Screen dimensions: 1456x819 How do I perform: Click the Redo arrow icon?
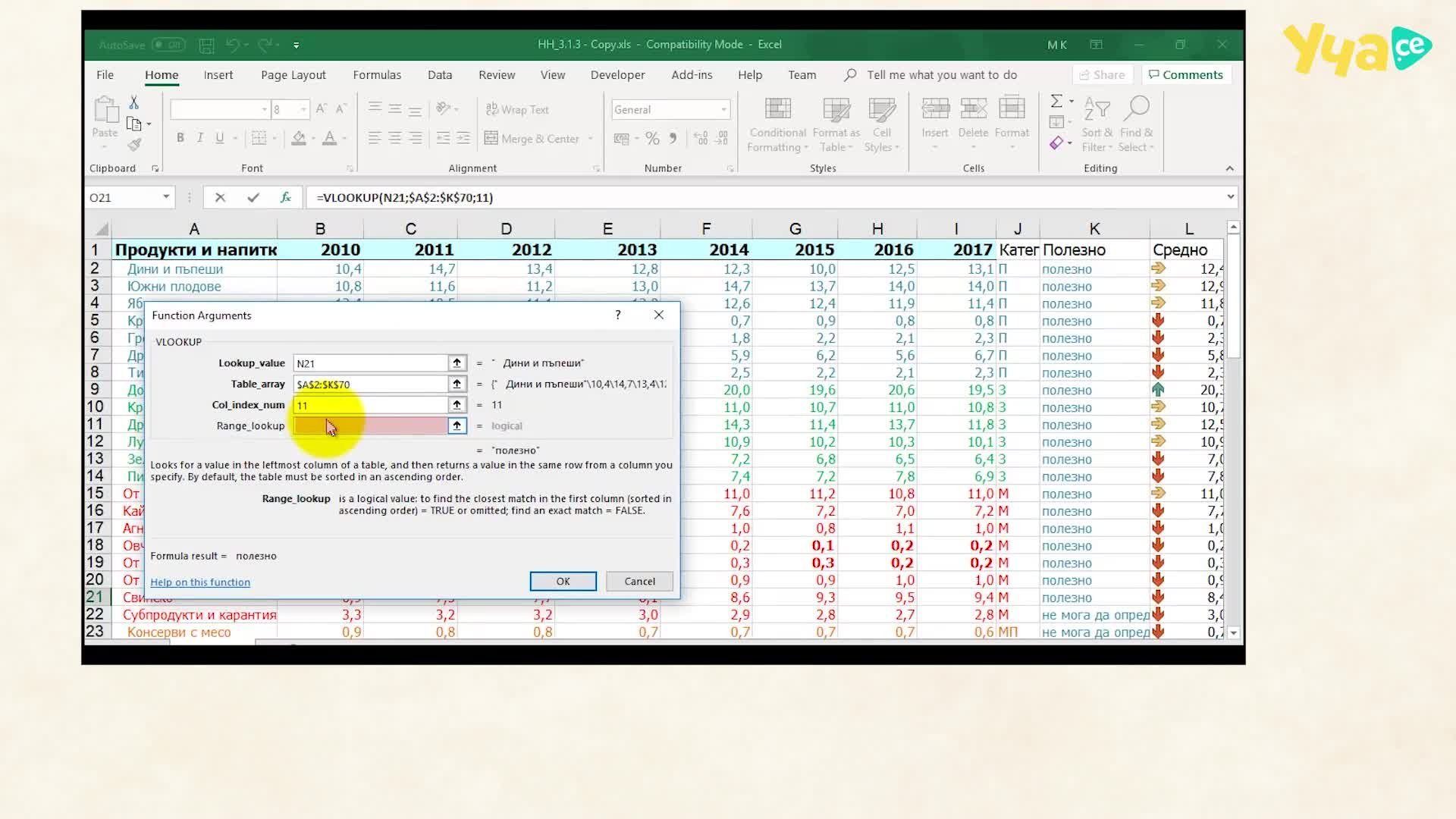265,45
